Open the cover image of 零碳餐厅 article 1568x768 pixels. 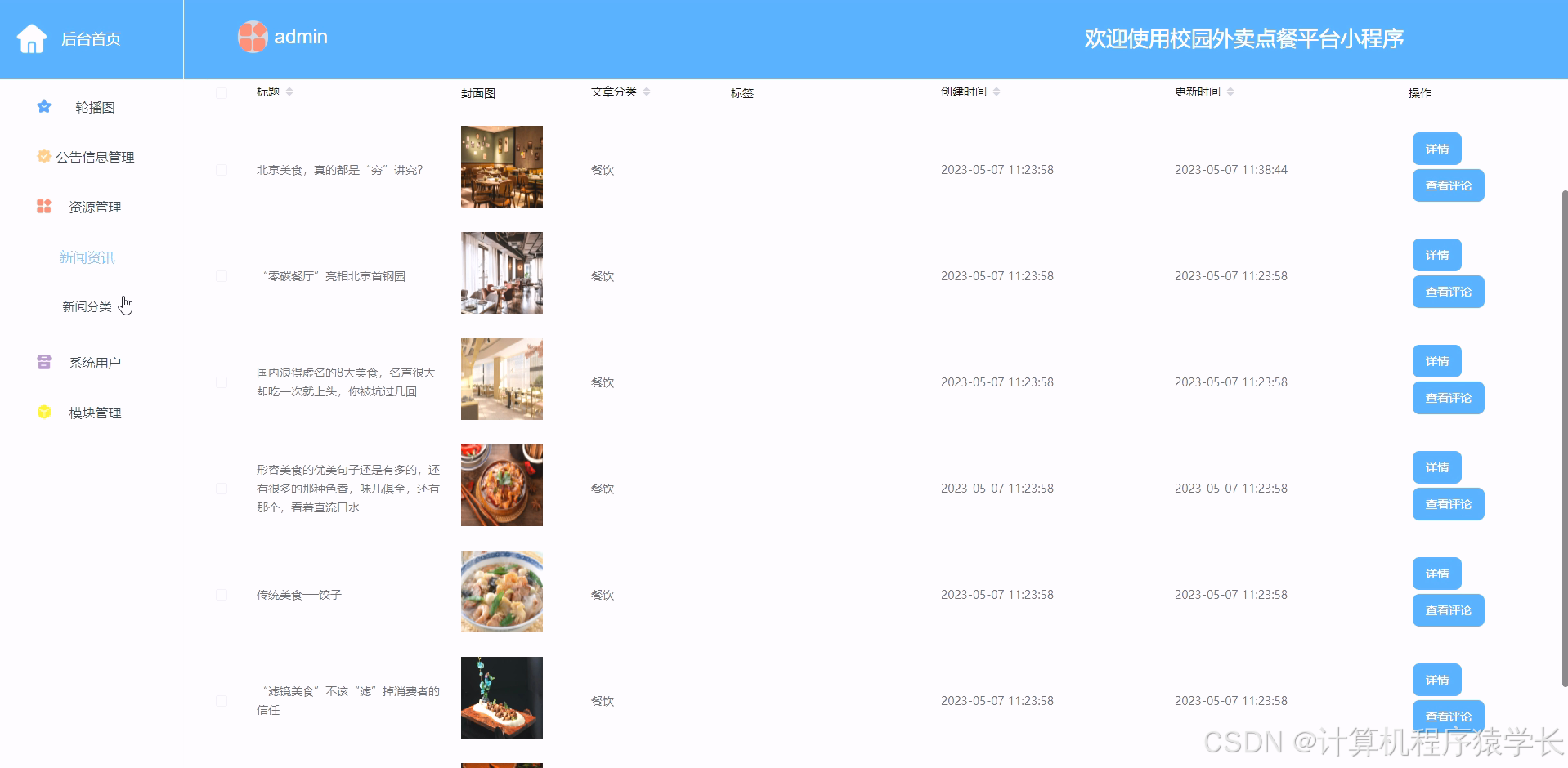click(502, 273)
